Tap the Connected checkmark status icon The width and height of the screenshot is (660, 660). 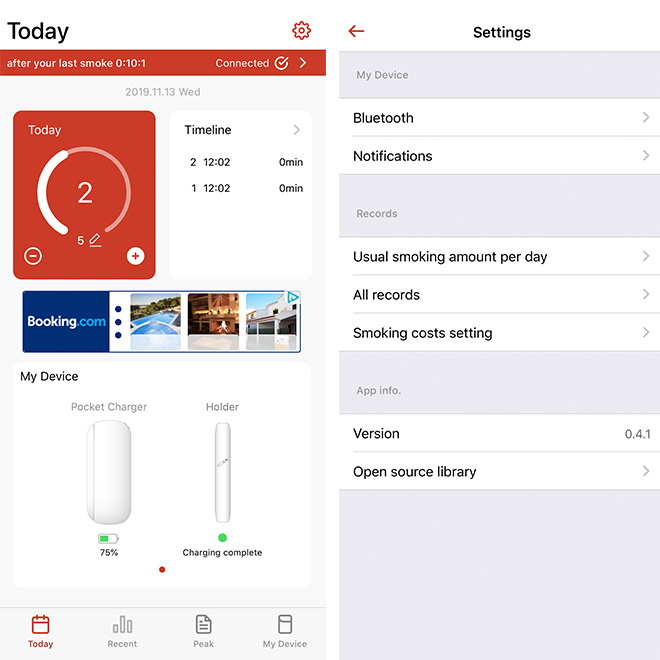pos(282,63)
